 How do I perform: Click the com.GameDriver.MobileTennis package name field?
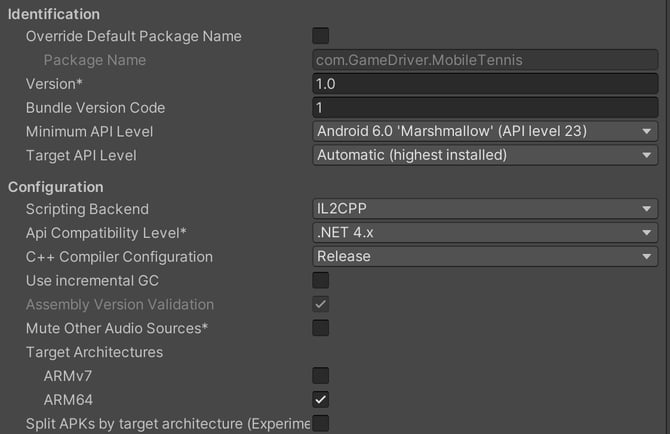485,60
